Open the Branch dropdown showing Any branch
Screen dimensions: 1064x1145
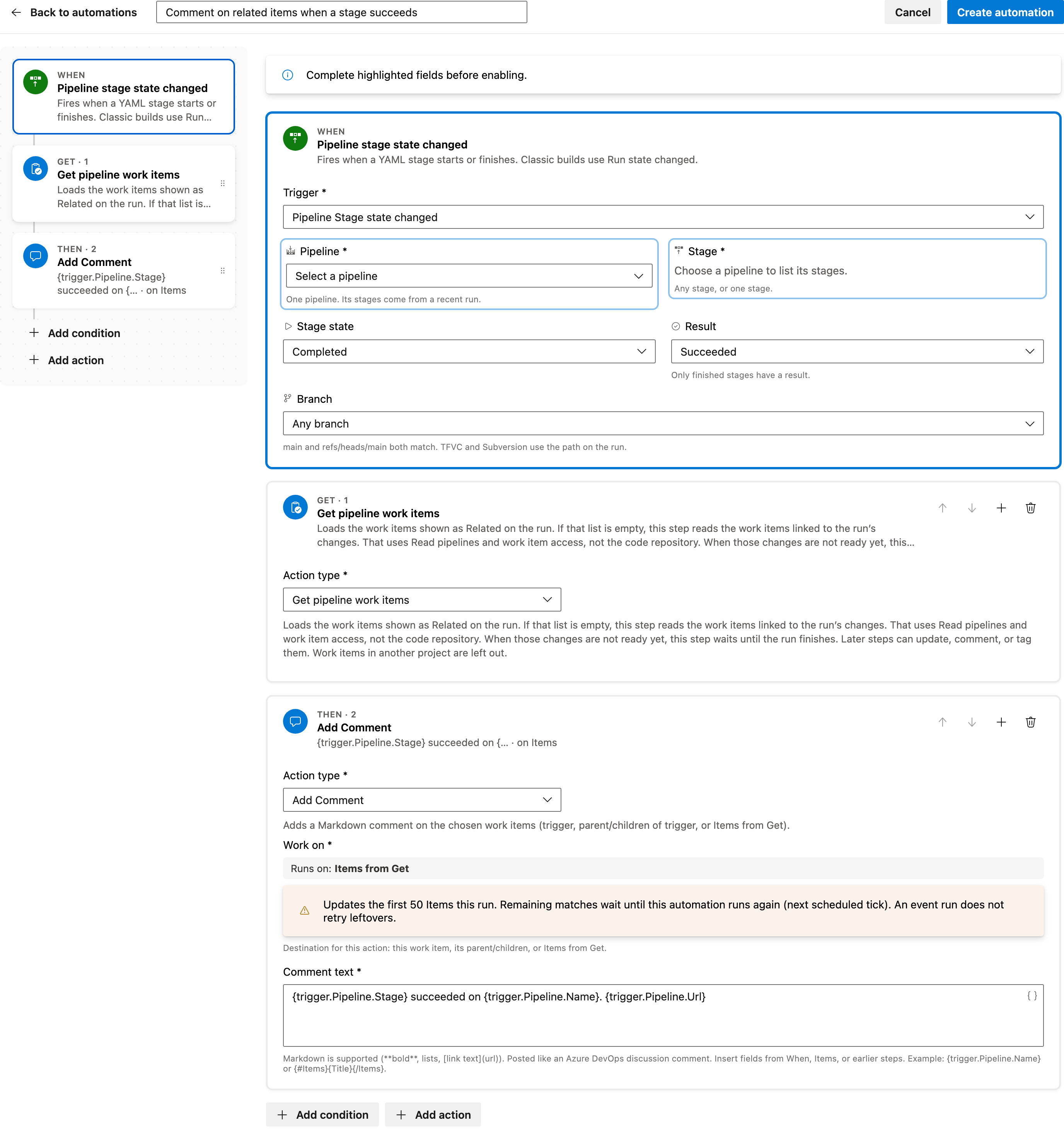point(663,423)
